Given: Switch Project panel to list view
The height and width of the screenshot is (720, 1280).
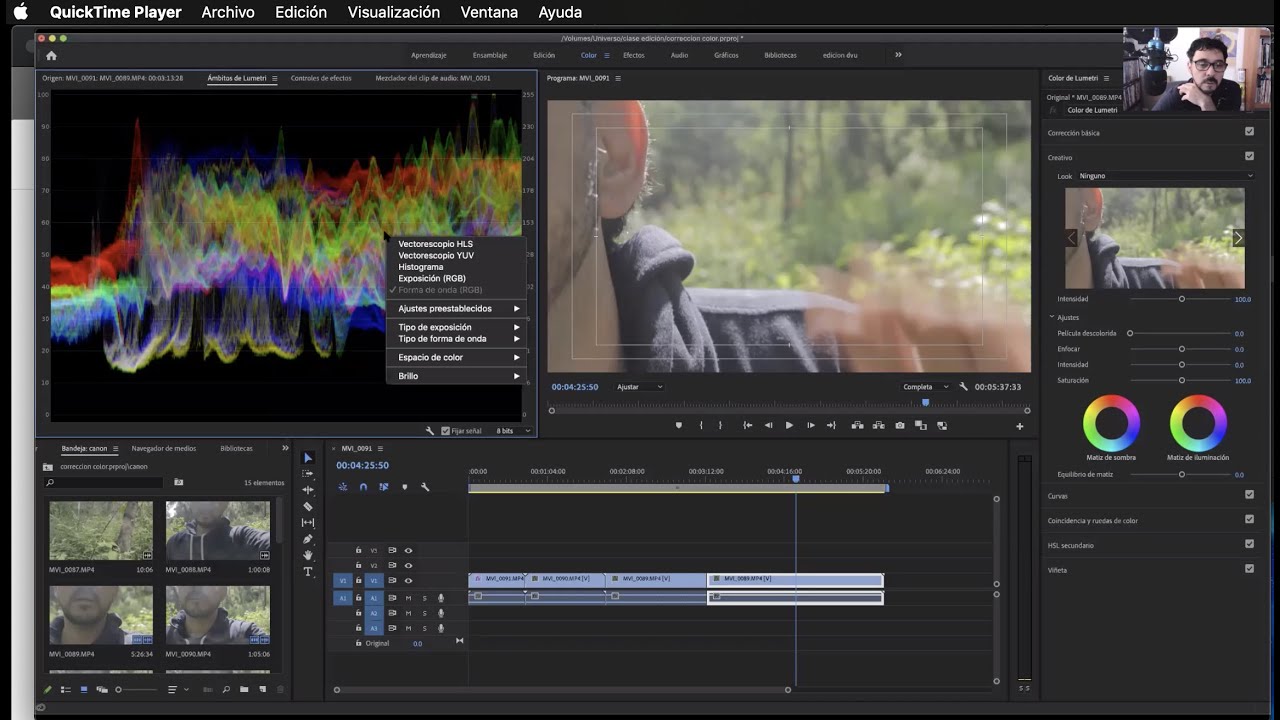Looking at the screenshot, I should (x=66, y=689).
